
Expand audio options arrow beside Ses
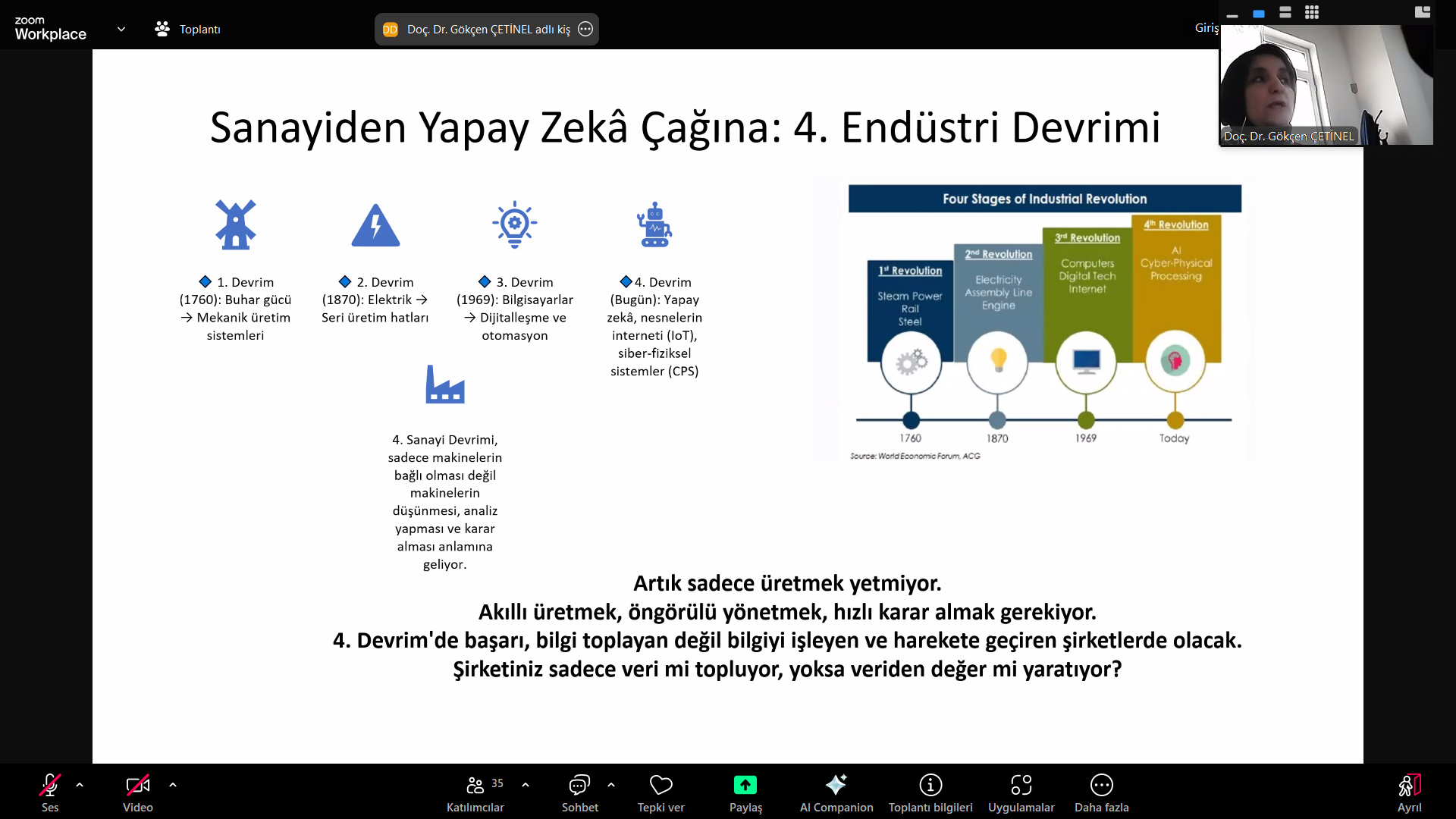[80, 785]
